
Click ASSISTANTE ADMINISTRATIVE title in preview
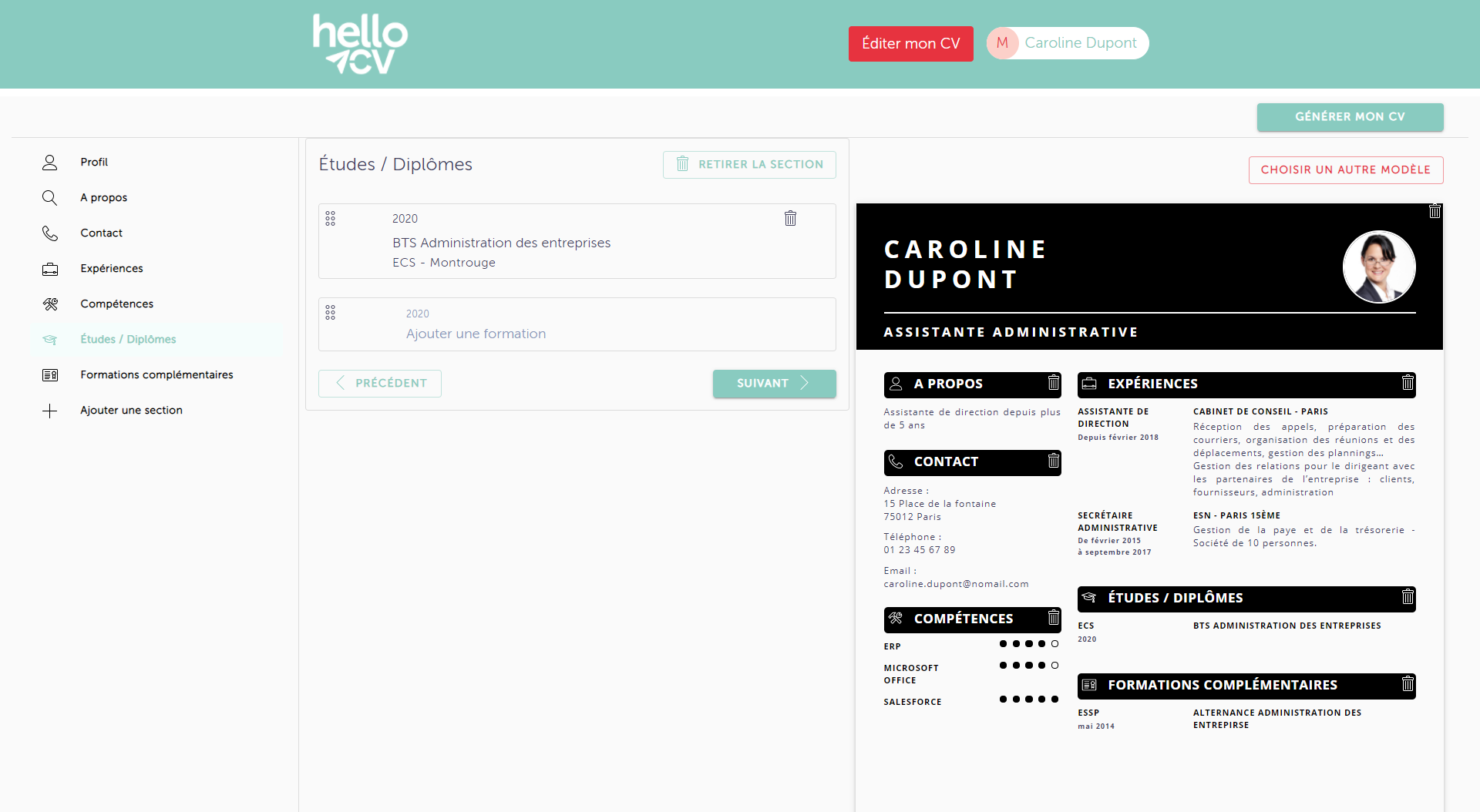pos(1011,332)
